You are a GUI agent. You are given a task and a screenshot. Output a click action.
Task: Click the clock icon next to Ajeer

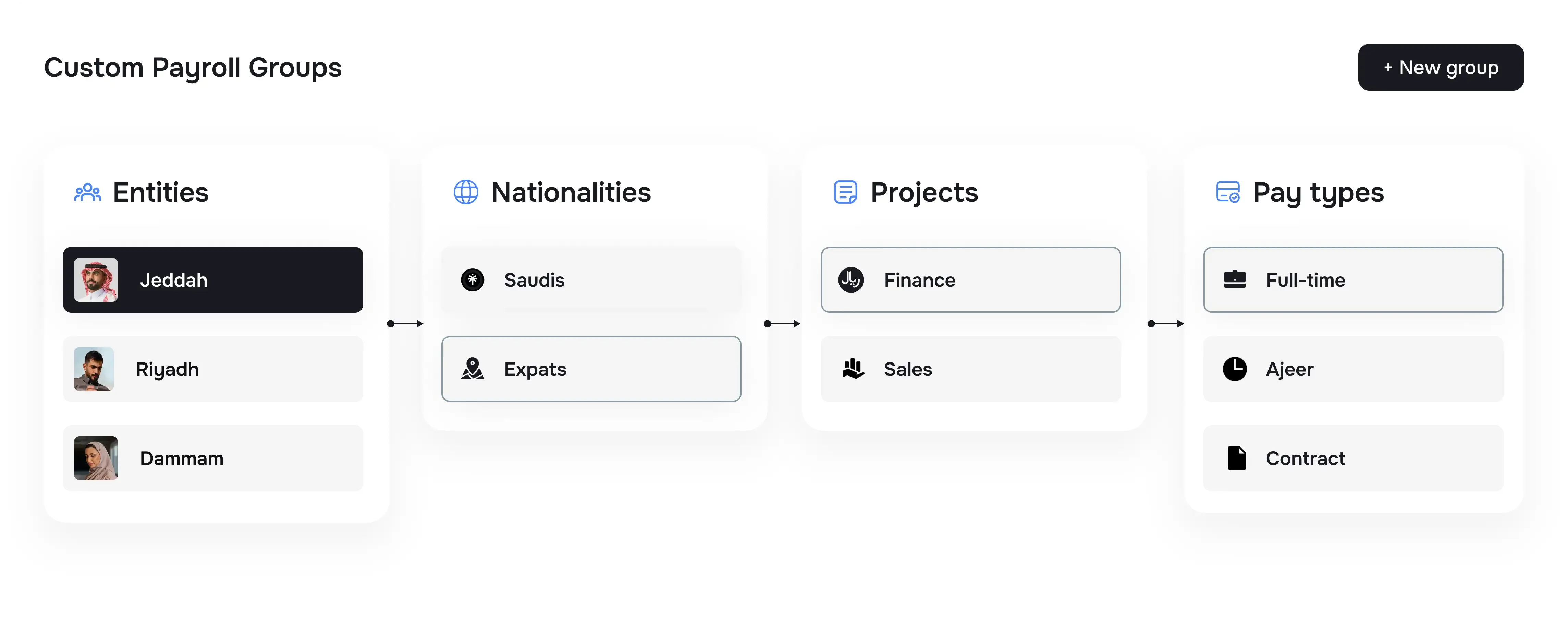pyautogui.click(x=1235, y=369)
